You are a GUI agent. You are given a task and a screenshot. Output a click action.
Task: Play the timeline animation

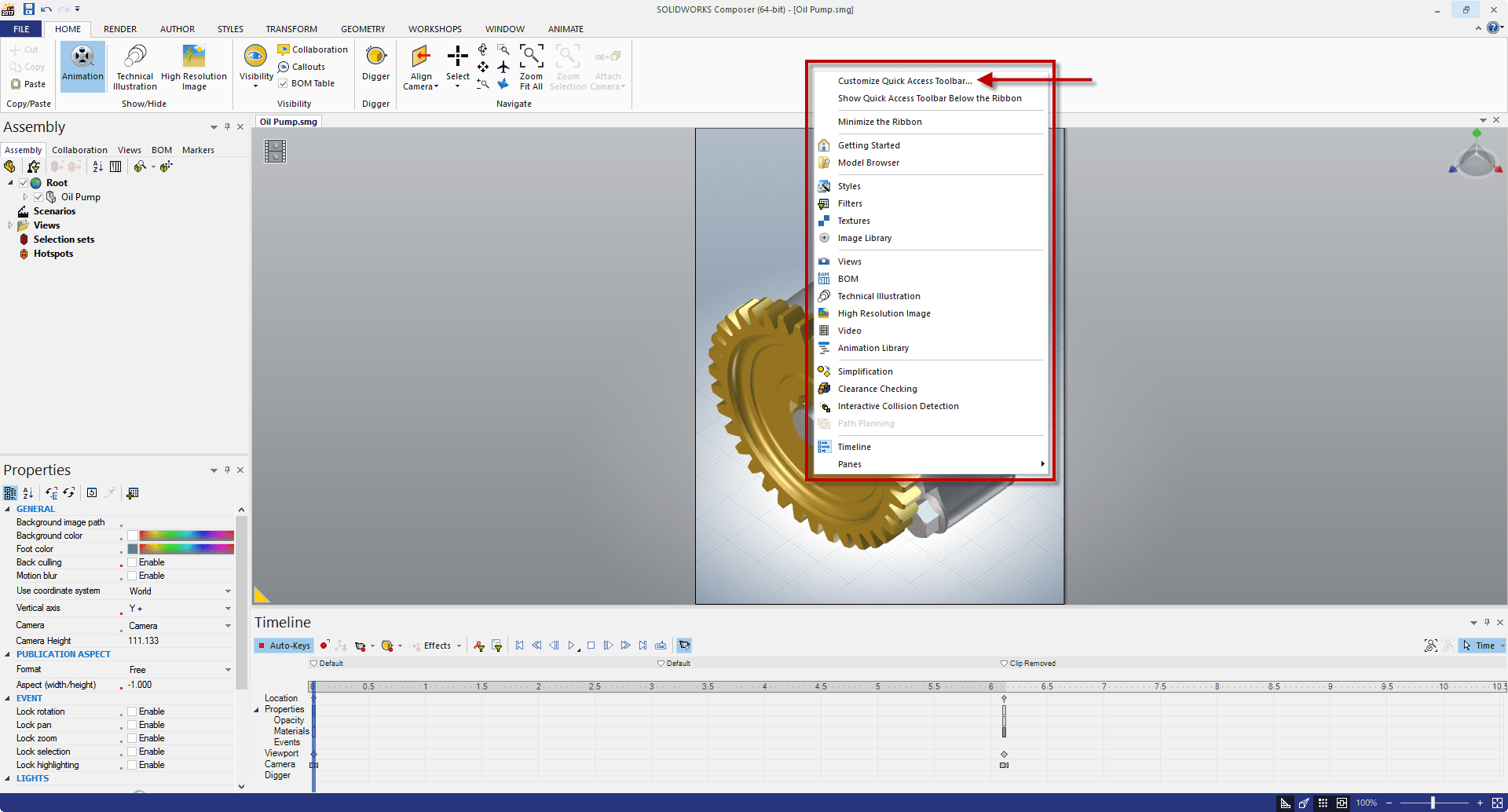572,646
